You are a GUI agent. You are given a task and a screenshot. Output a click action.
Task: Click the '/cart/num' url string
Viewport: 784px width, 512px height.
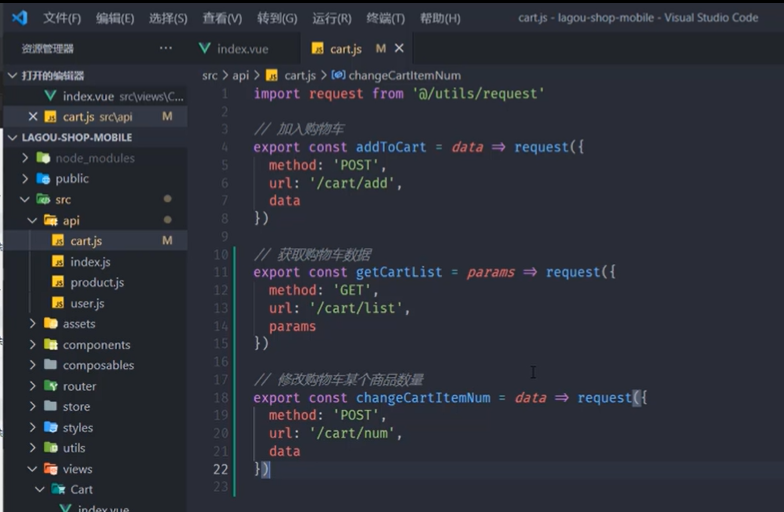tap(352, 433)
